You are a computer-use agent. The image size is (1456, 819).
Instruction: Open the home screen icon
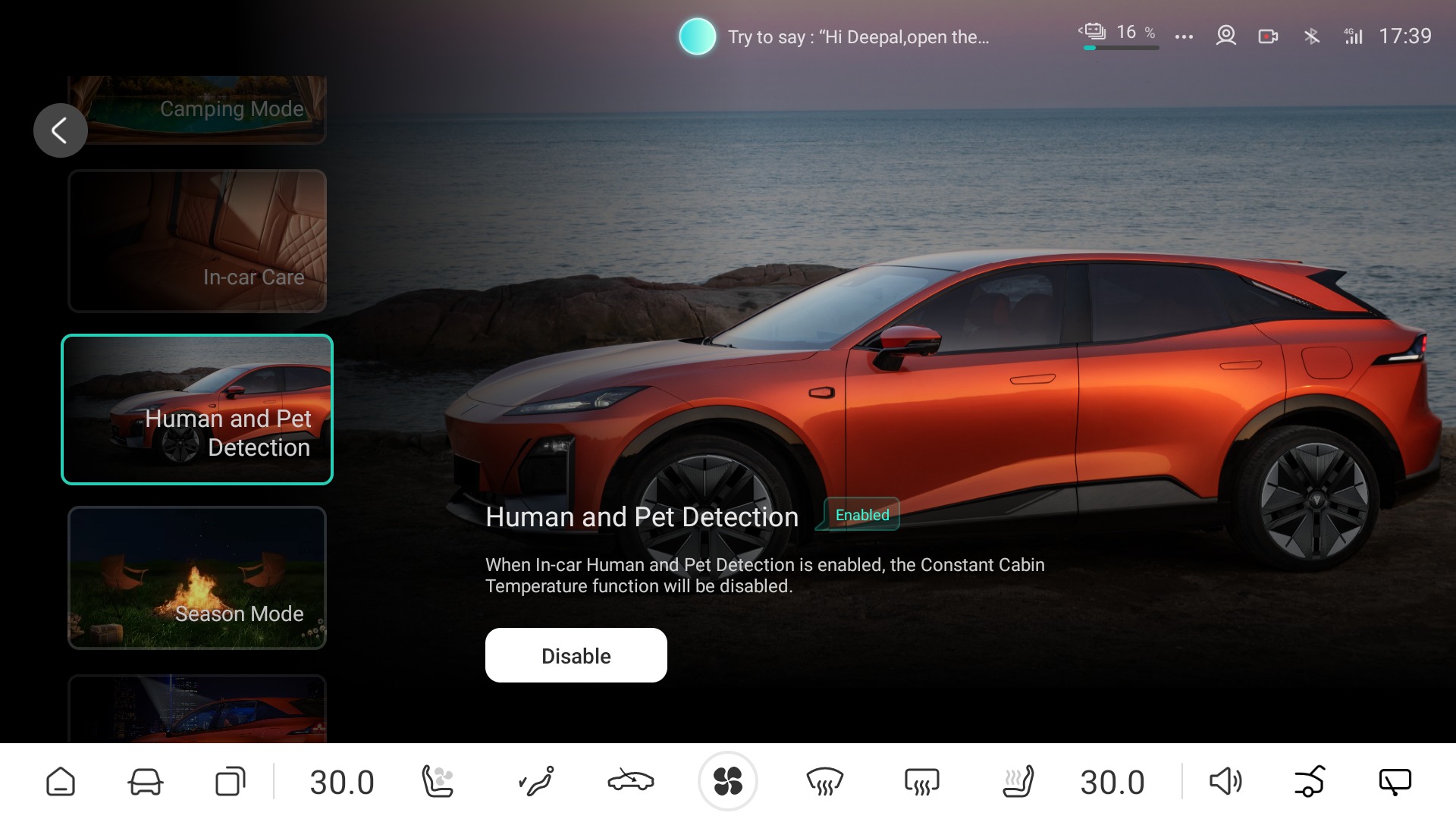[x=61, y=781]
